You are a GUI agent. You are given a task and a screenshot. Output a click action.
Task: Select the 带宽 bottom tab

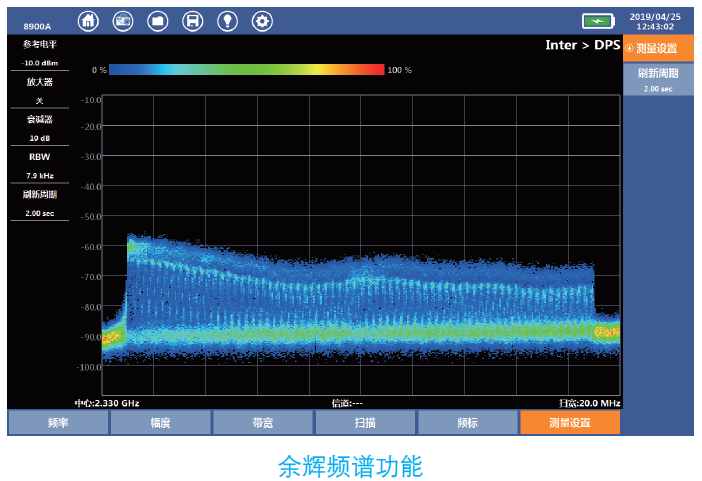tap(262, 423)
